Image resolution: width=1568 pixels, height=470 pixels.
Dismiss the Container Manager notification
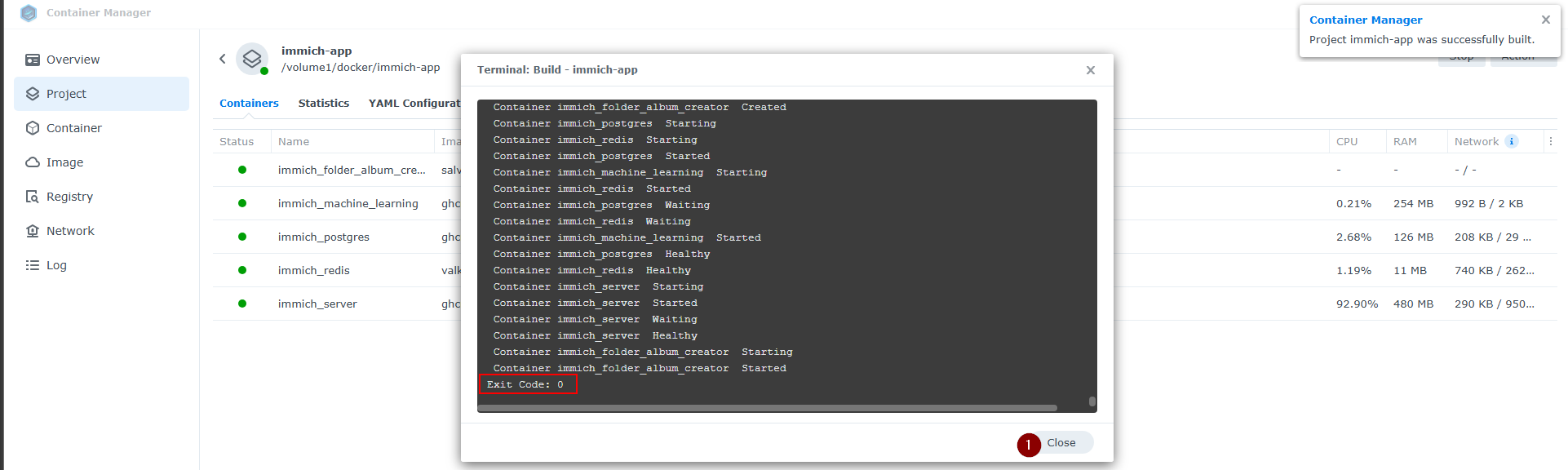pos(1545,20)
